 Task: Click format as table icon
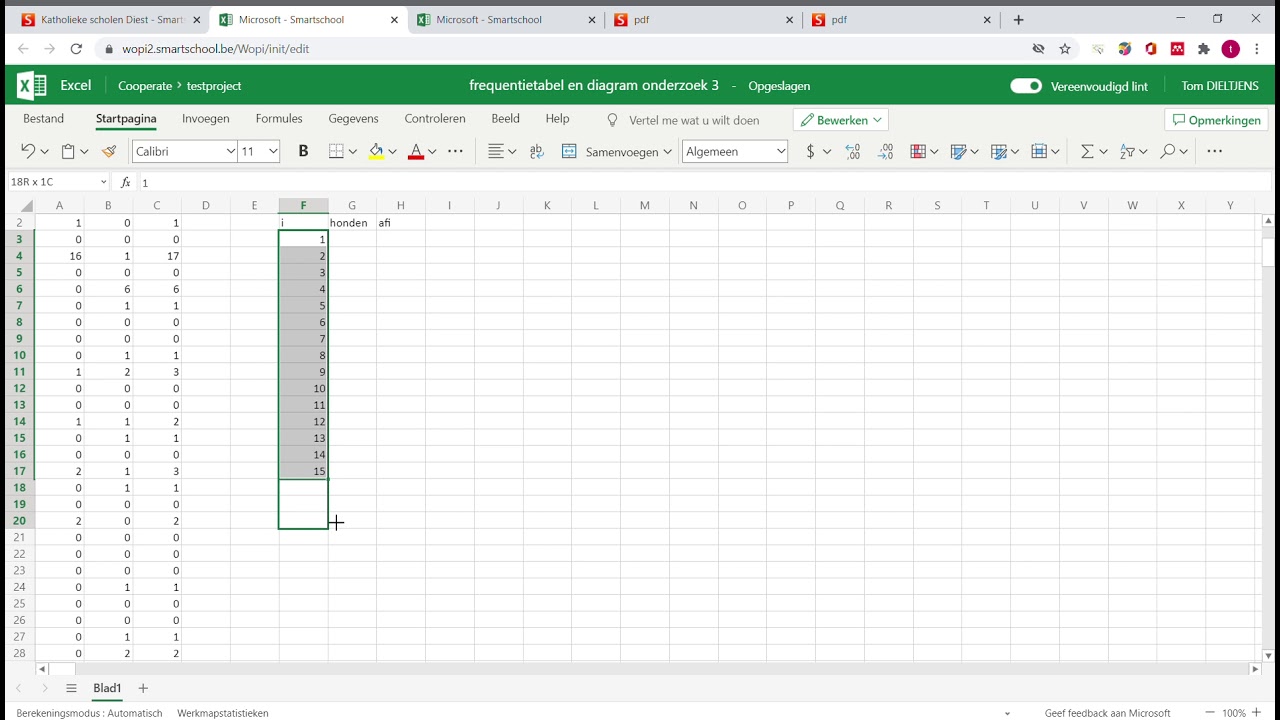click(x=998, y=151)
